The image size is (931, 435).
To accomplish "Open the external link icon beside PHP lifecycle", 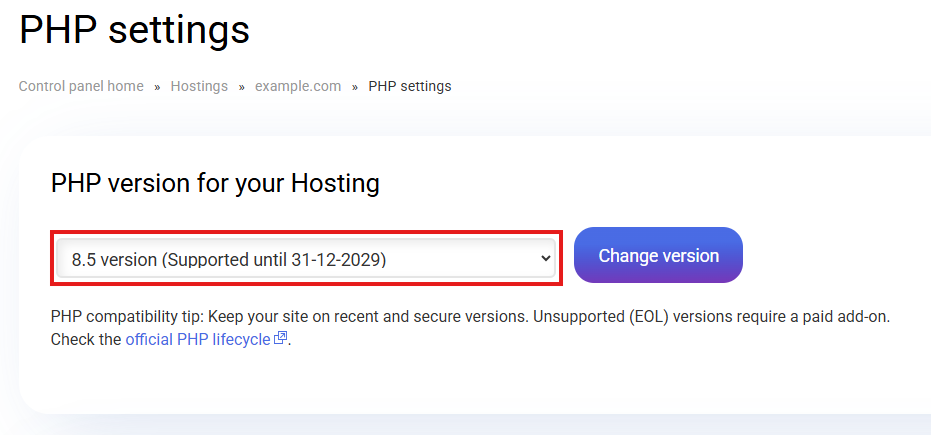I will [x=281, y=339].
